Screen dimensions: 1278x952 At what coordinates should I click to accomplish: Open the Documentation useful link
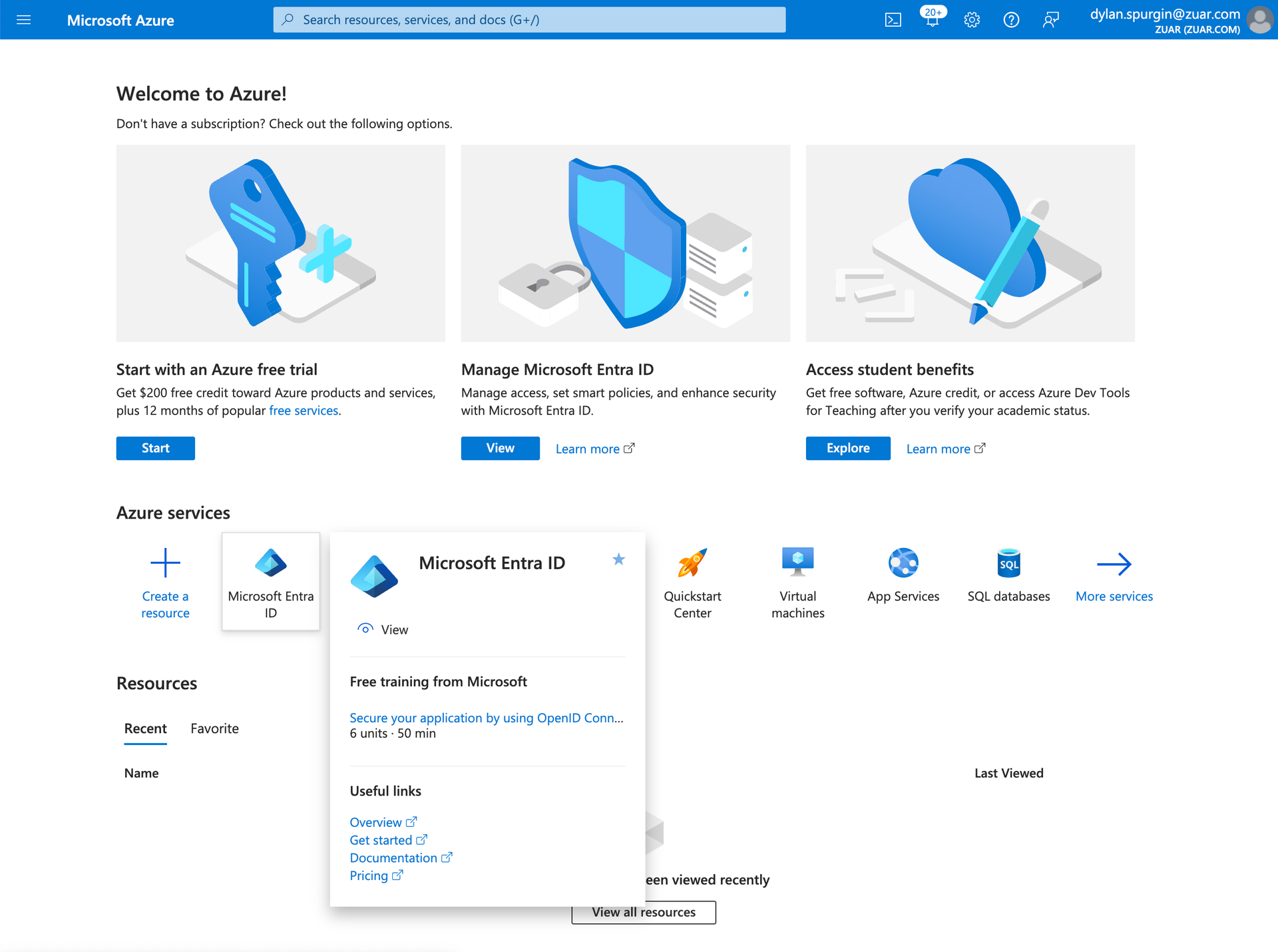click(x=401, y=857)
